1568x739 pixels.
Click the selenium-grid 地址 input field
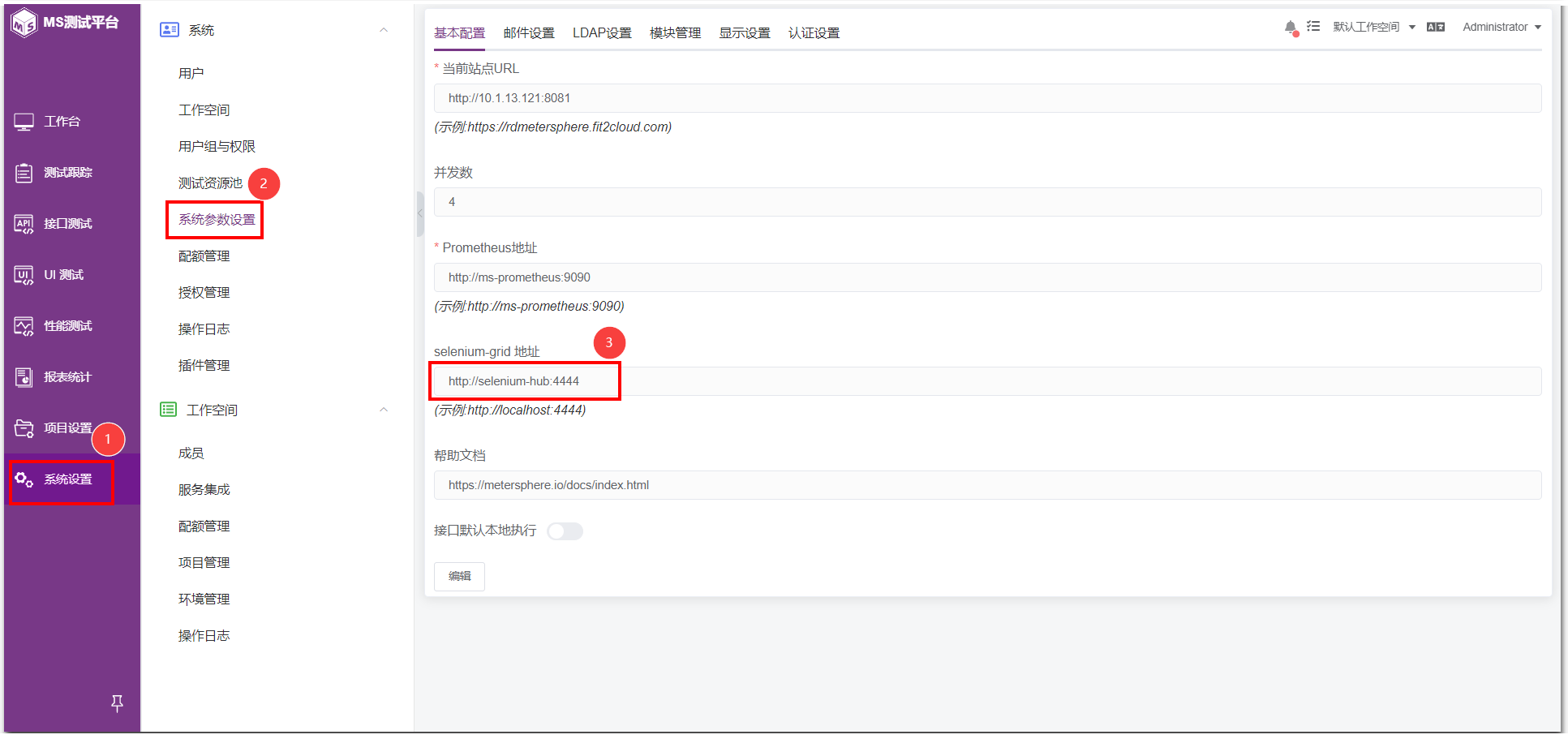click(987, 381)
